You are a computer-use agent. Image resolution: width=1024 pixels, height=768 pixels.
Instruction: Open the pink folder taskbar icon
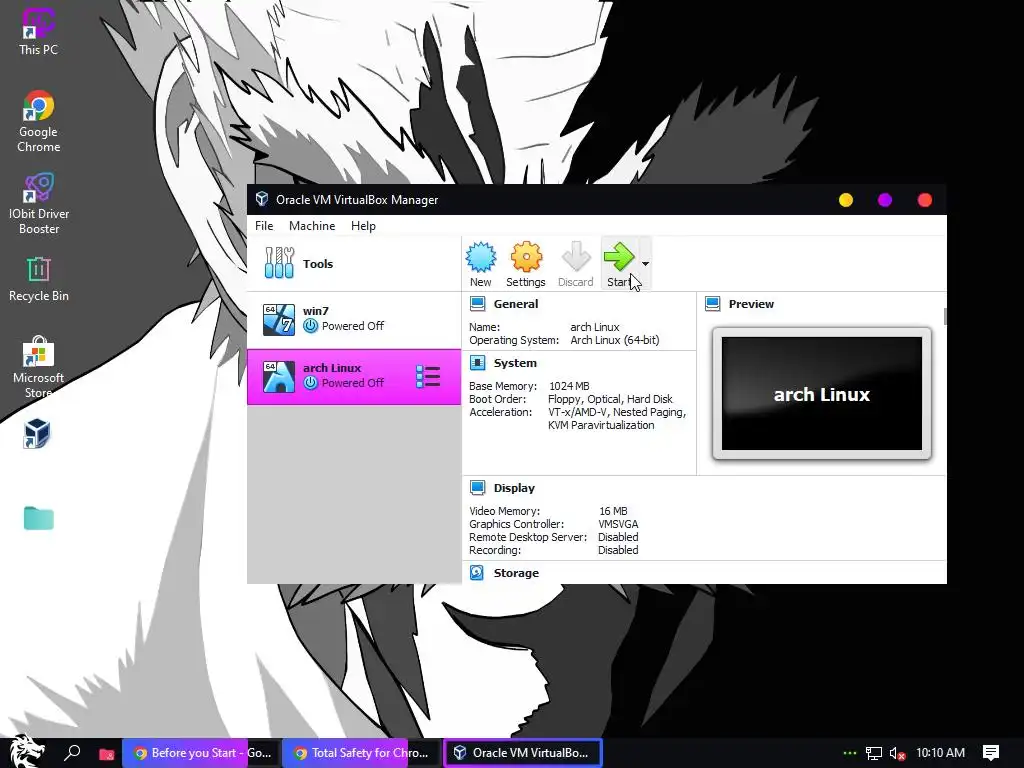(x=106, y=754)
